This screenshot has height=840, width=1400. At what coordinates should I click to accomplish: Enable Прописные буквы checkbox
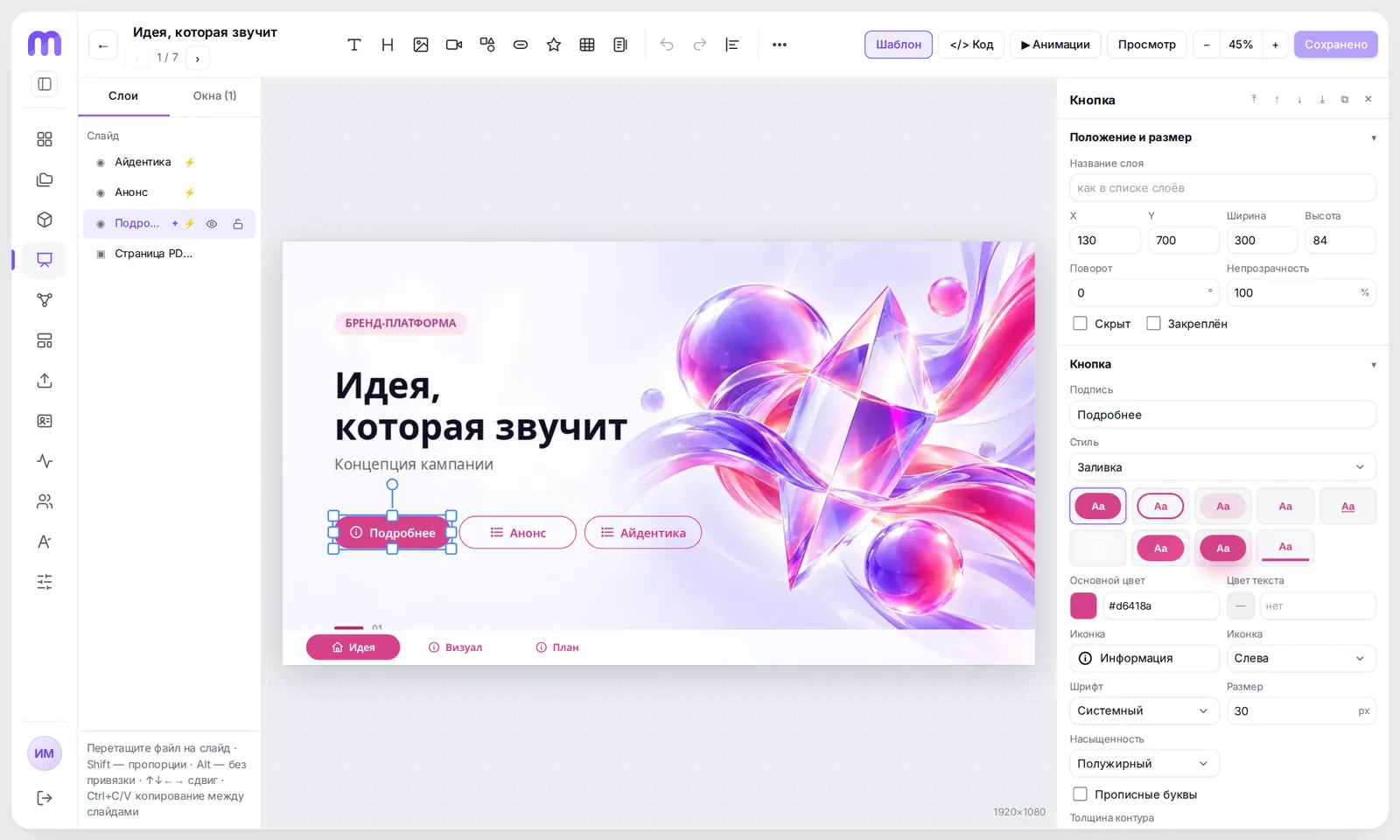(1080, 794)
